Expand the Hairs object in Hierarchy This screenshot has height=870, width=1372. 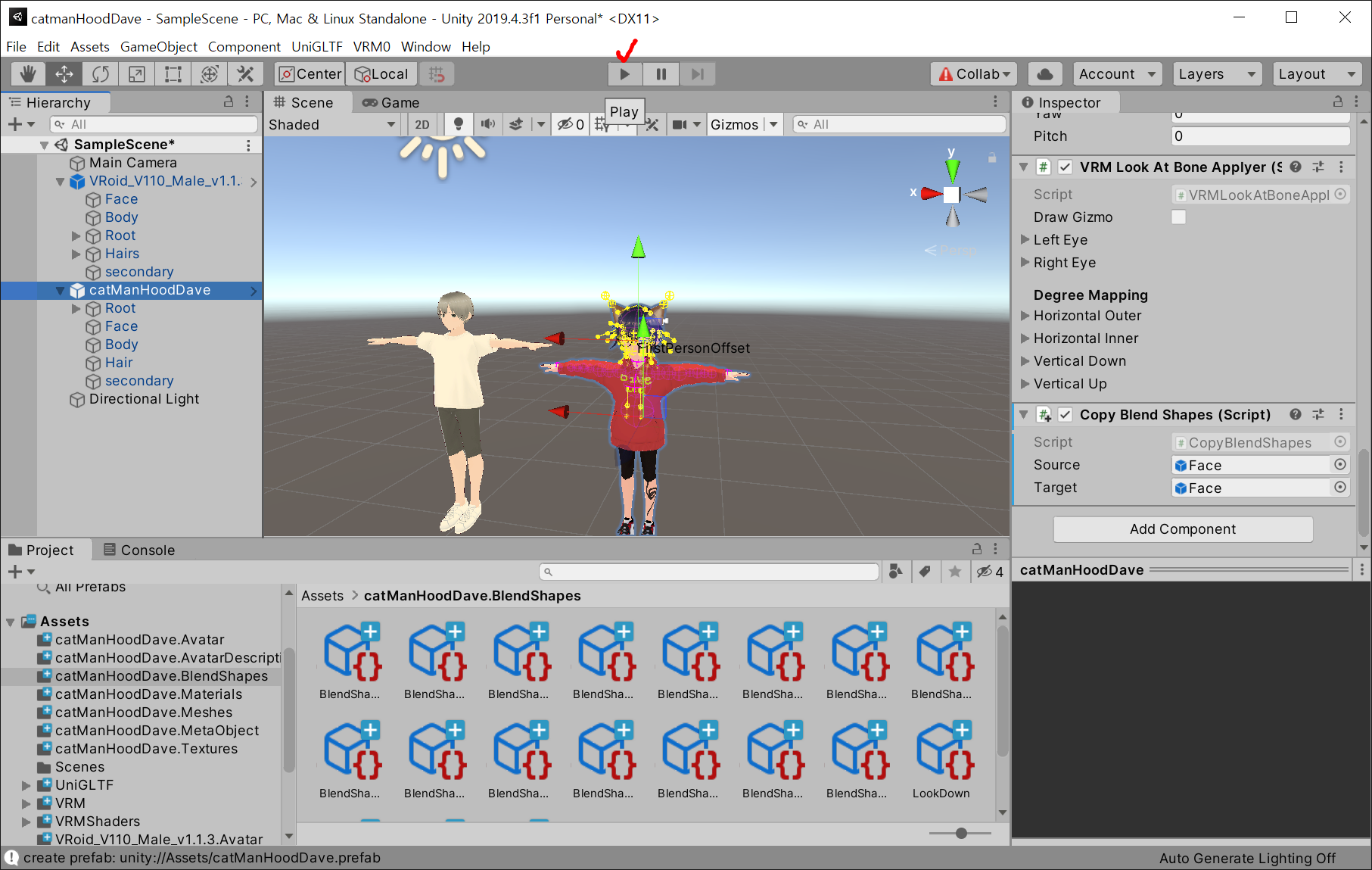point(76,254)
